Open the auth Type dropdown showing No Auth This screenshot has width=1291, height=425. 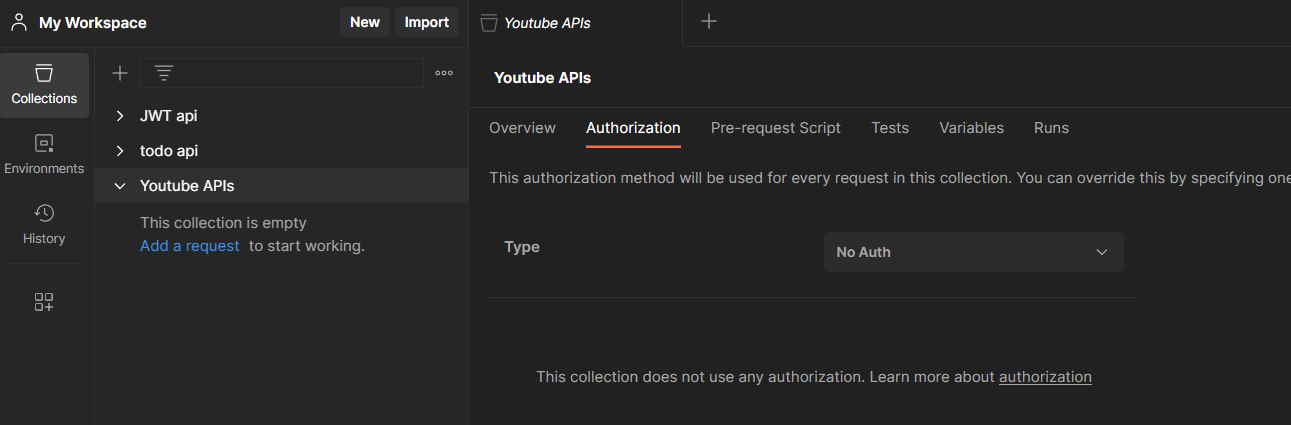[x=973, y=252]
